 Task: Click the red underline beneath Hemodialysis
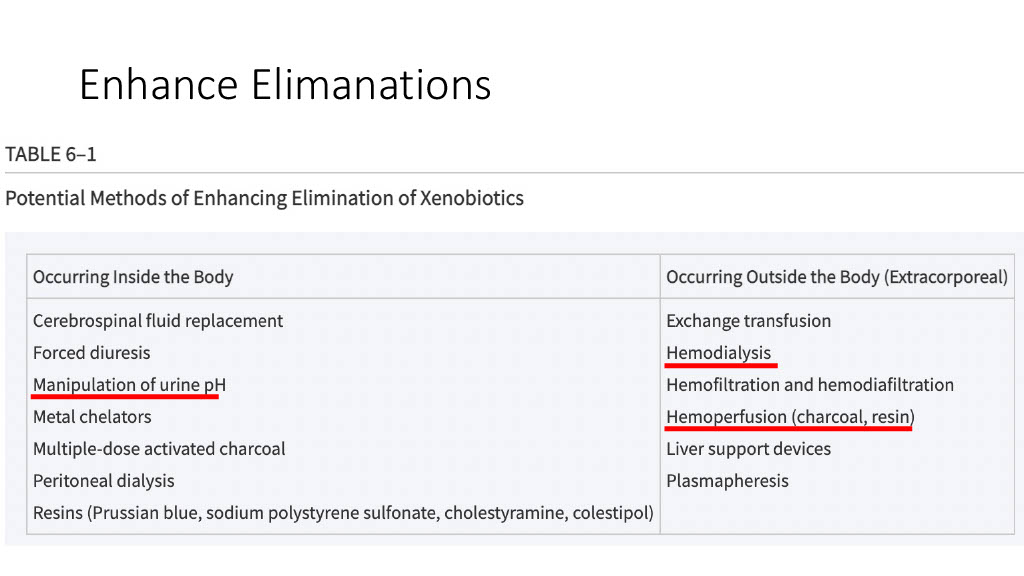pos(721,366)
